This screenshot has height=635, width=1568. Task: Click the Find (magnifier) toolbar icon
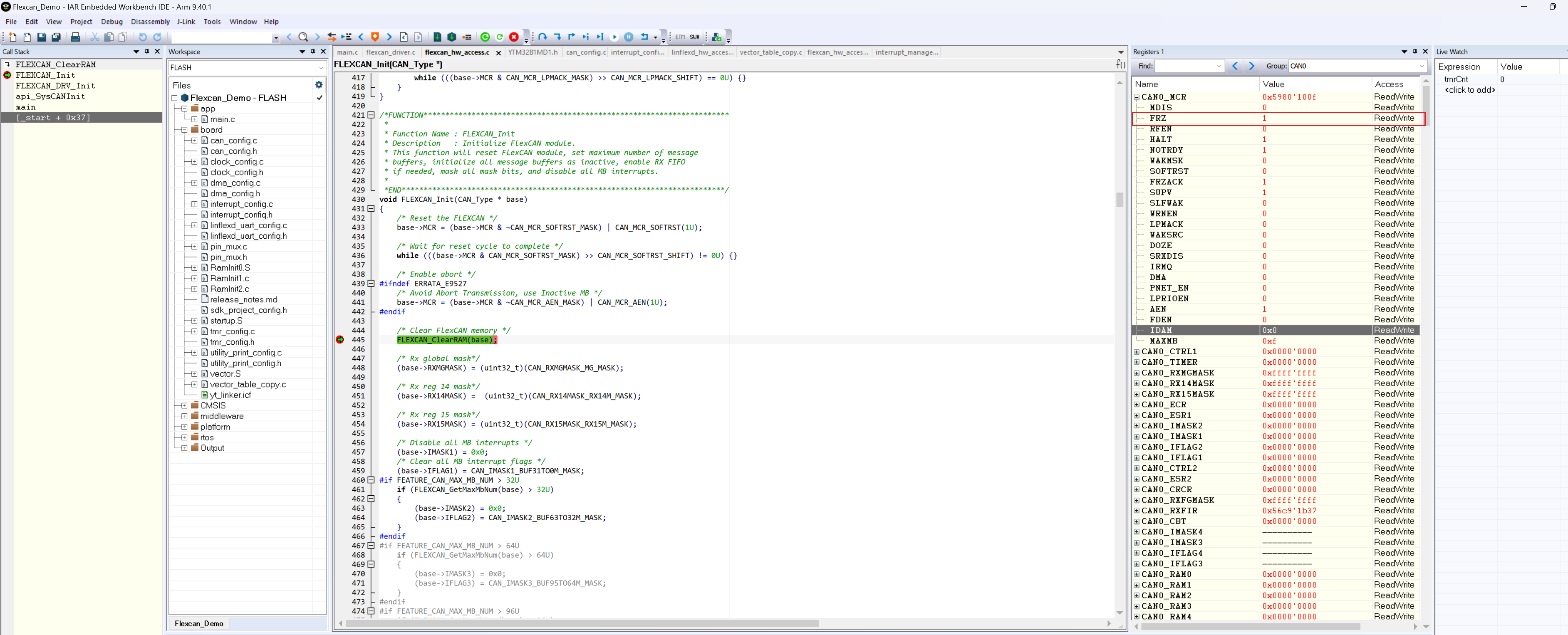coord(303,37)
